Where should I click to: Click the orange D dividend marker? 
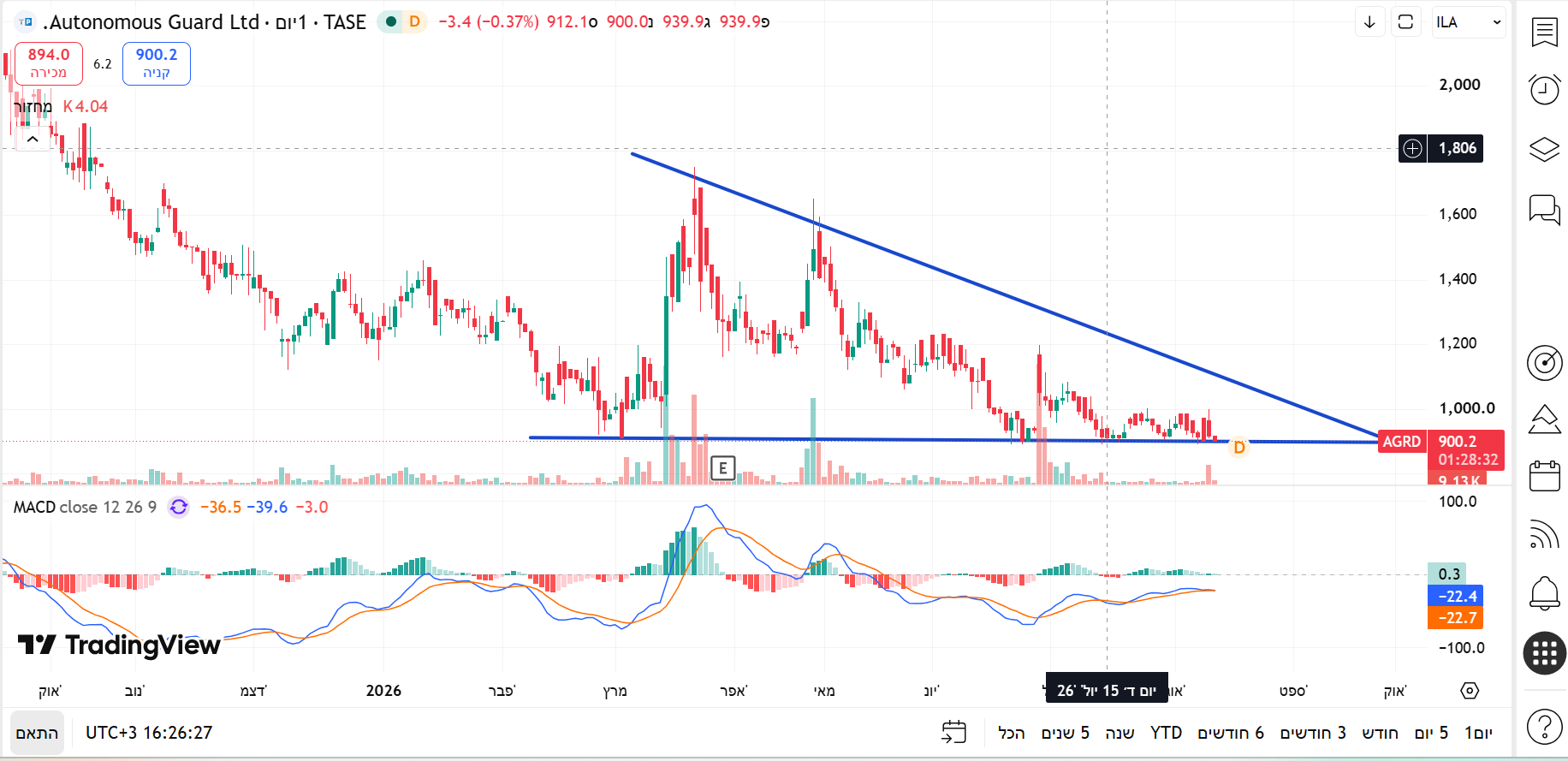point(1238,447)
